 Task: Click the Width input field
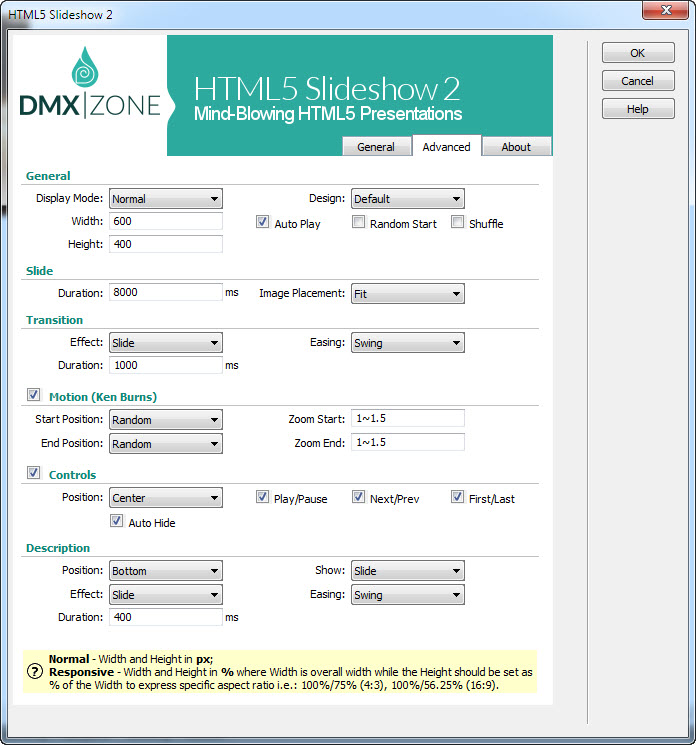166,221
